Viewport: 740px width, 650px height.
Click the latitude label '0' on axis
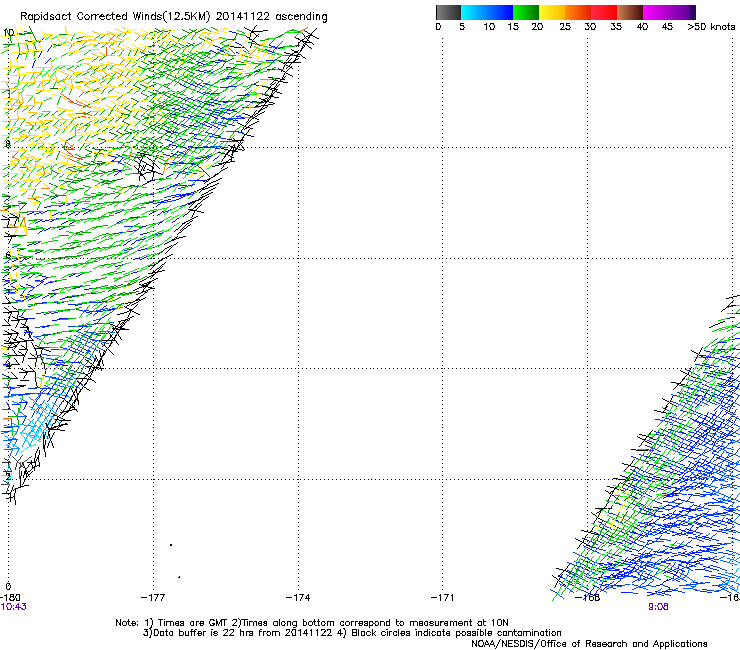(x=8, y=587)
